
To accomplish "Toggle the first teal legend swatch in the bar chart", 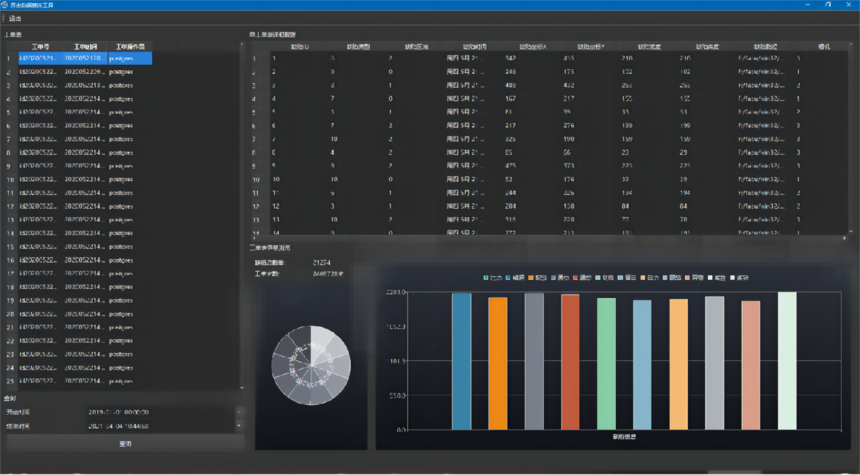I will click(x=486, y=277).
